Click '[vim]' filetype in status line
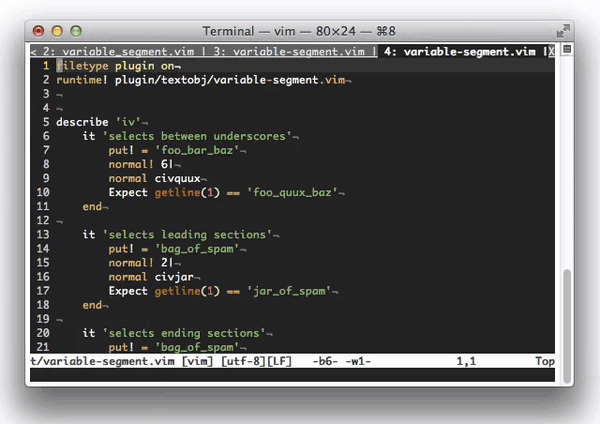The width and height of the screenshot is (600, 424). 197,361
